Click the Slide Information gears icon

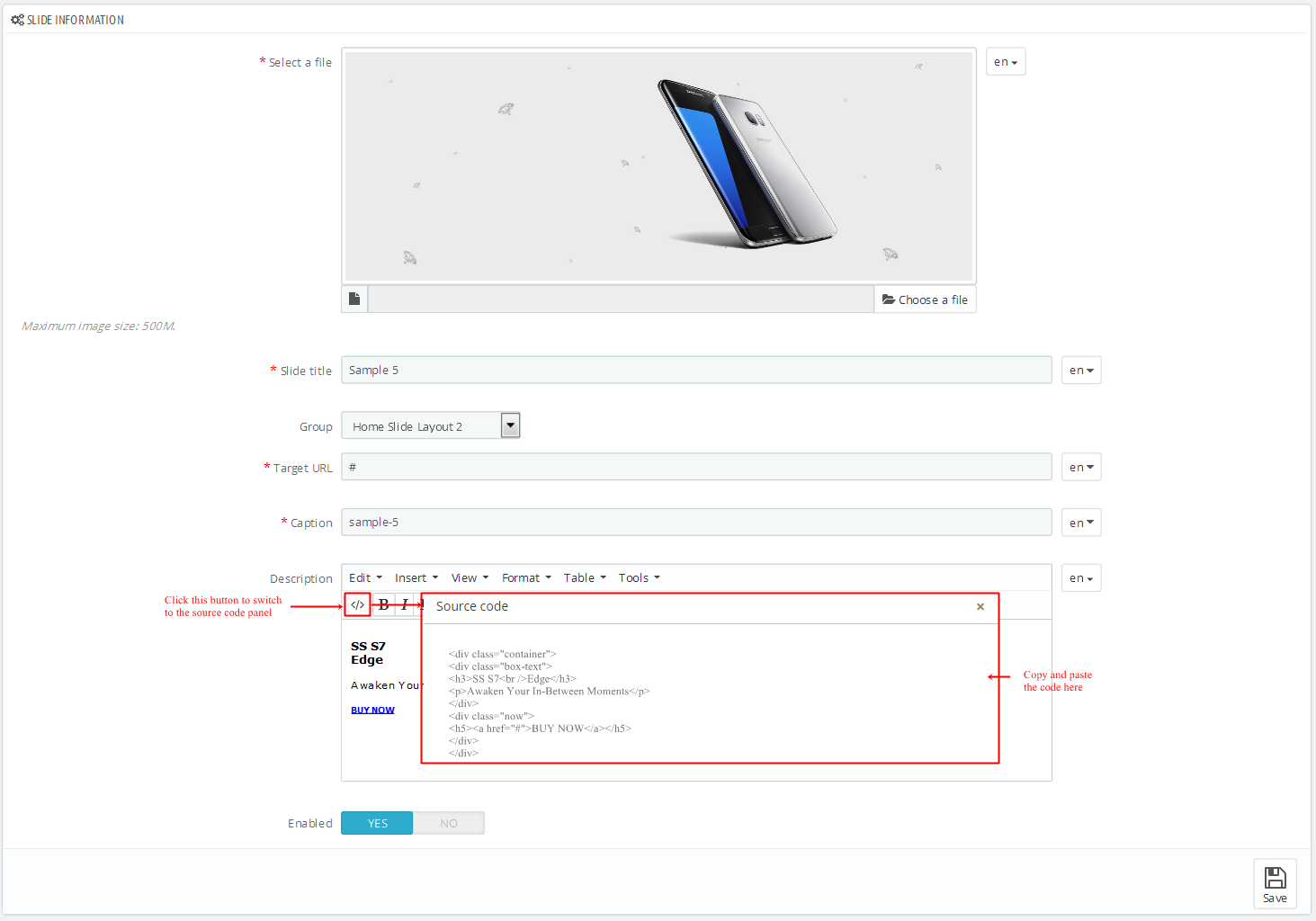[17, 20]
